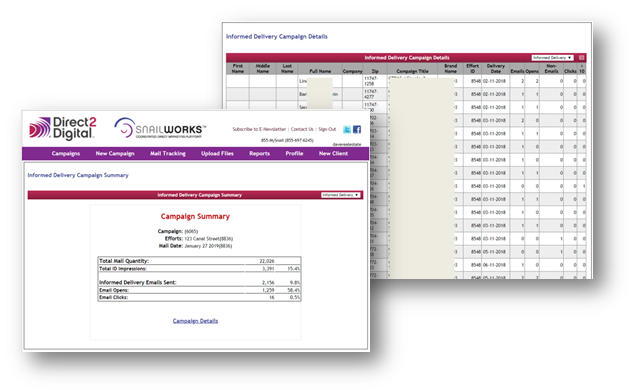The height and width of the screenshot is (390, 635).
Task: Open Informed Delivery dropdown in summary bar
Action: coord(340,195)
